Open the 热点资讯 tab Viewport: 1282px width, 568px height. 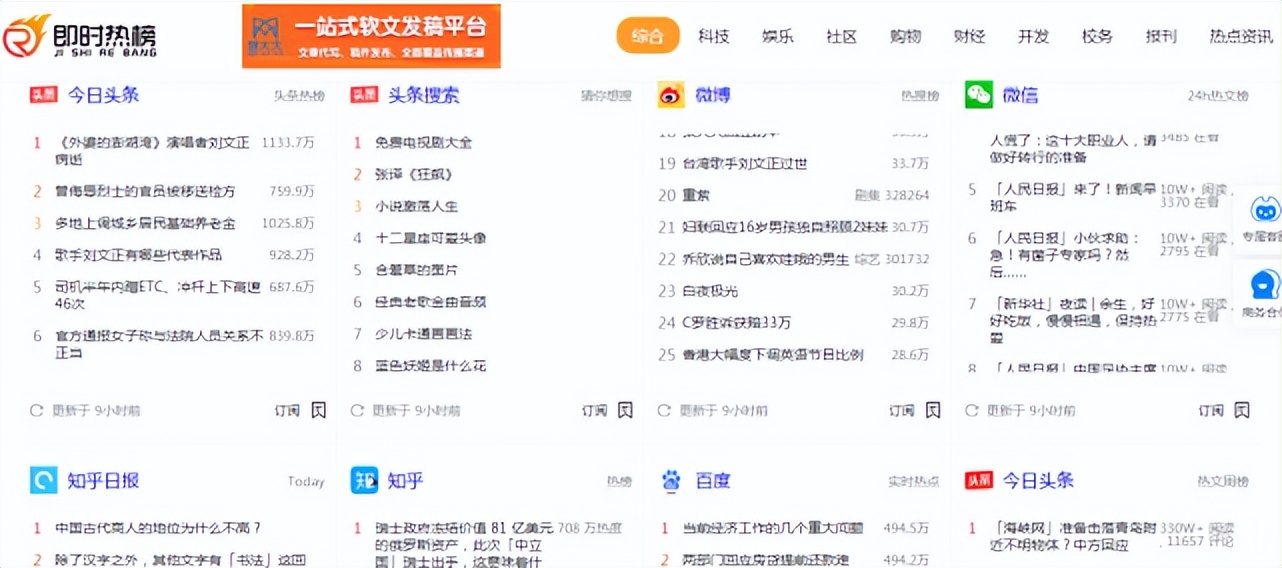pyautogui.click(x=1241, y=37)
